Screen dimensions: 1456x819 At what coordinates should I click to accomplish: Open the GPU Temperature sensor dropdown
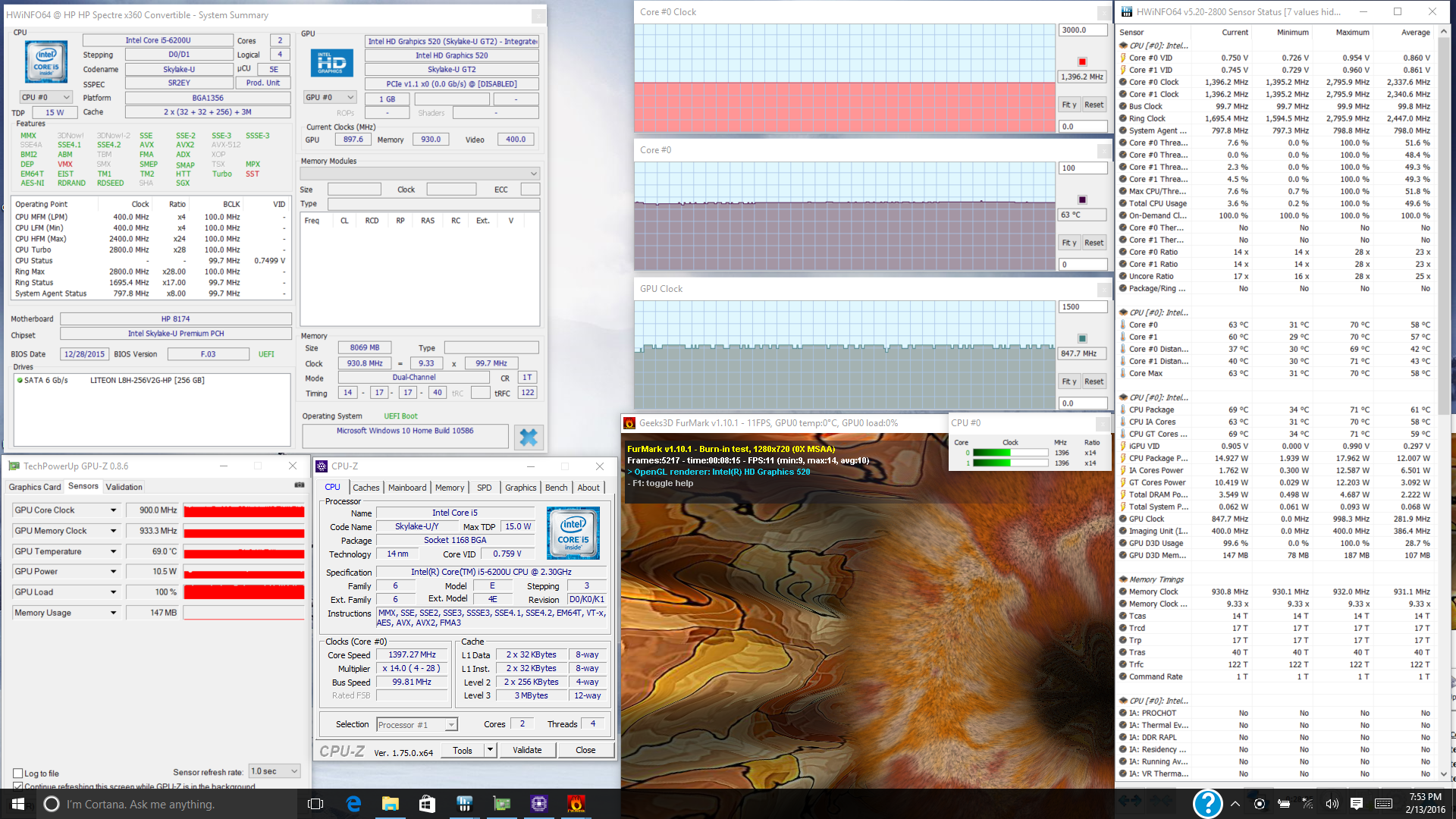(114, 551)
